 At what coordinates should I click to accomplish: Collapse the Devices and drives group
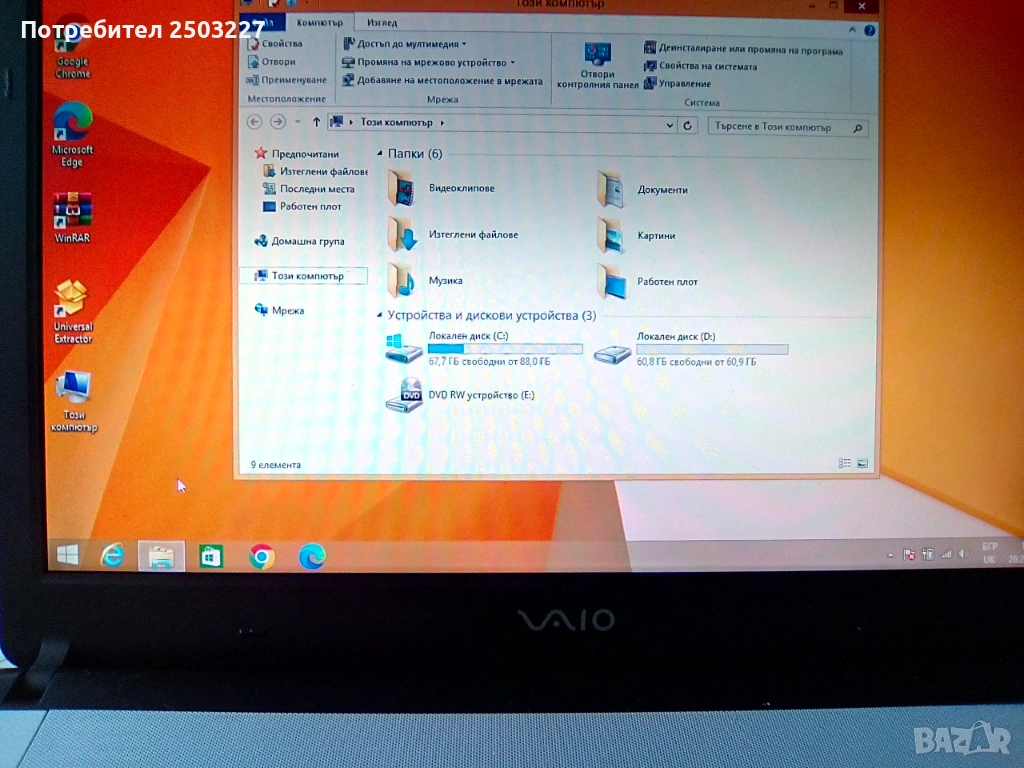coord(380,316)
